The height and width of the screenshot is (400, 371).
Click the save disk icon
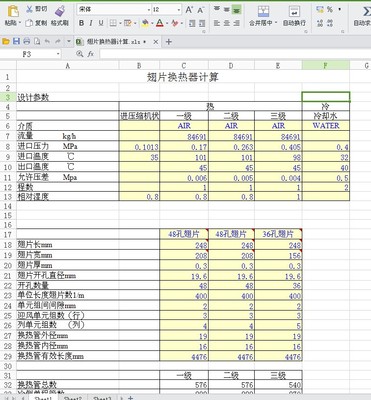pos(16,41)
